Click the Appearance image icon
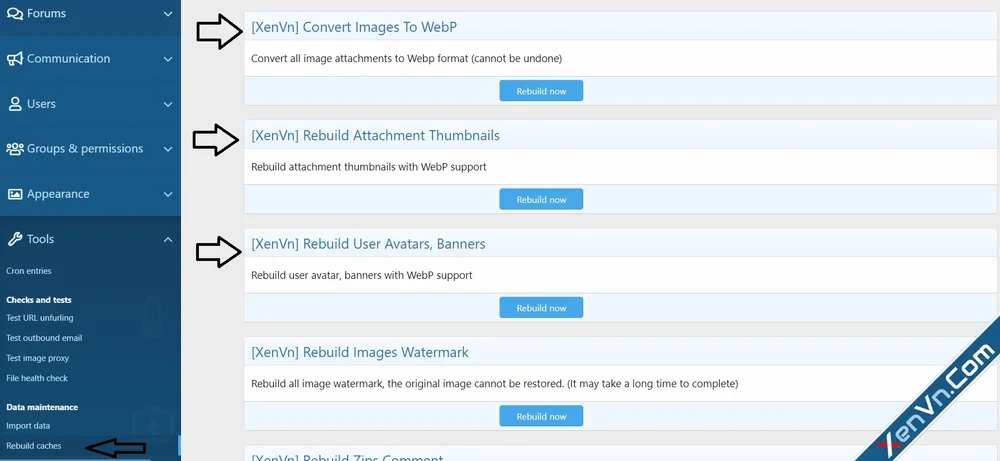Viewport: 1000px width, 461px height. [15, 194]
